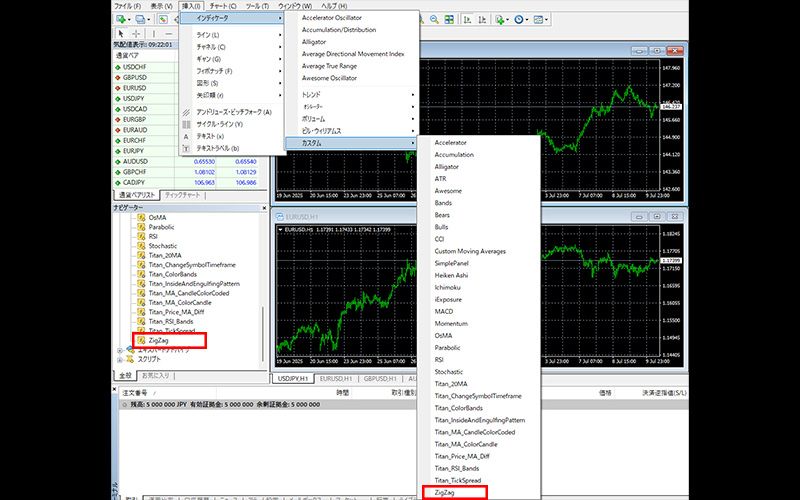Click the 価格 column header

click(605, 393)
